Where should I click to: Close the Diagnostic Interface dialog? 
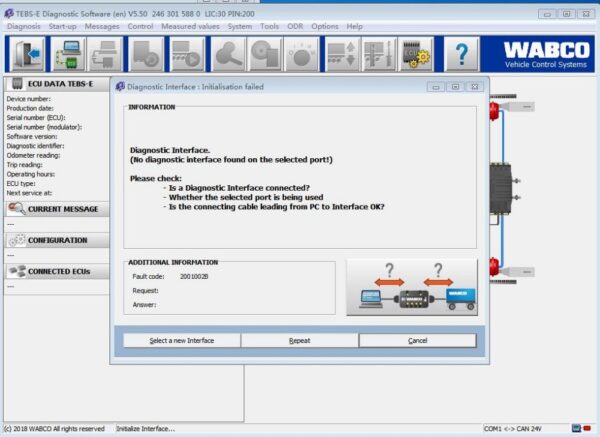point(475,87)
